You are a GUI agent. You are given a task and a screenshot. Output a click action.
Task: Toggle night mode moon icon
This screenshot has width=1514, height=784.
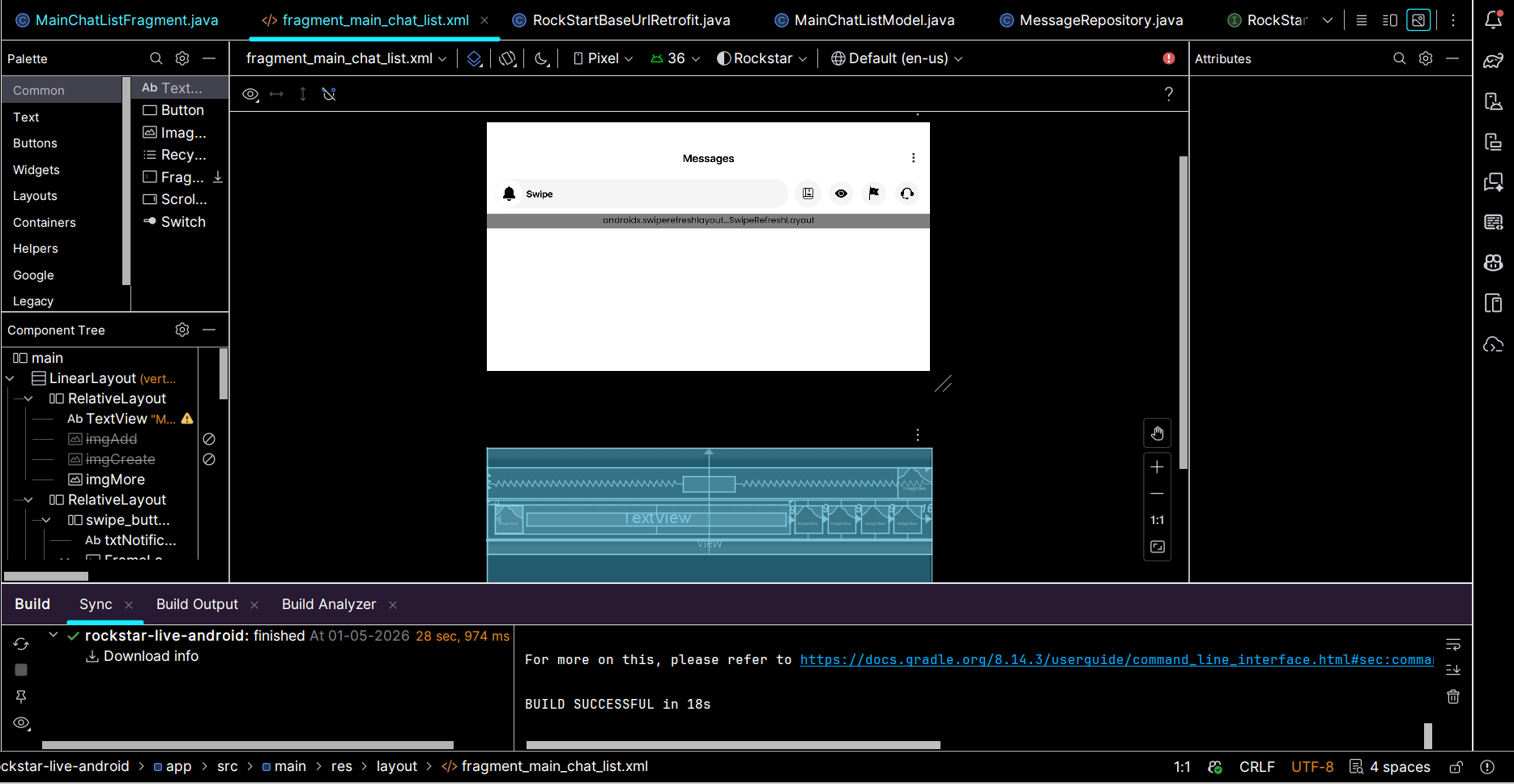click(542, 58)
